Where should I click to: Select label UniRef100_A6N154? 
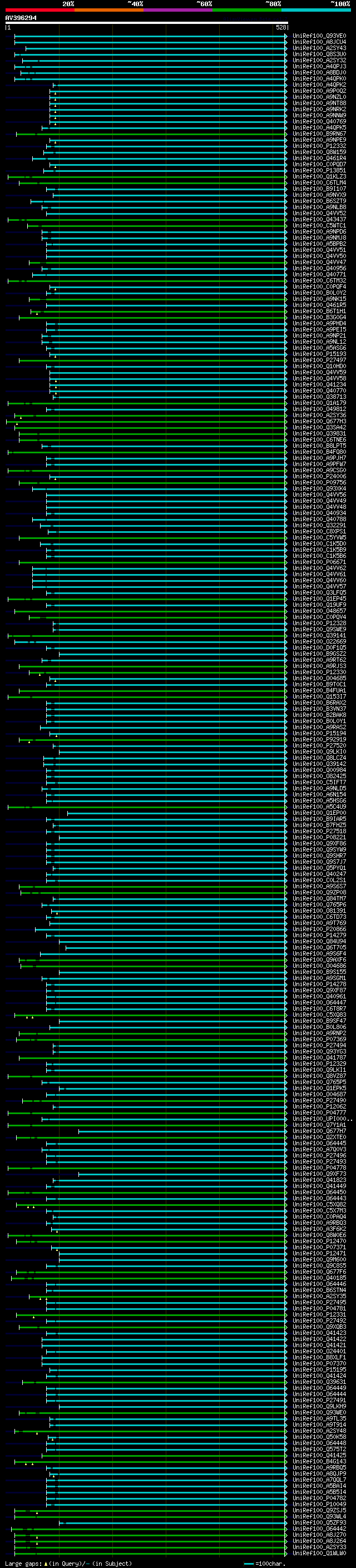(319, 794)
